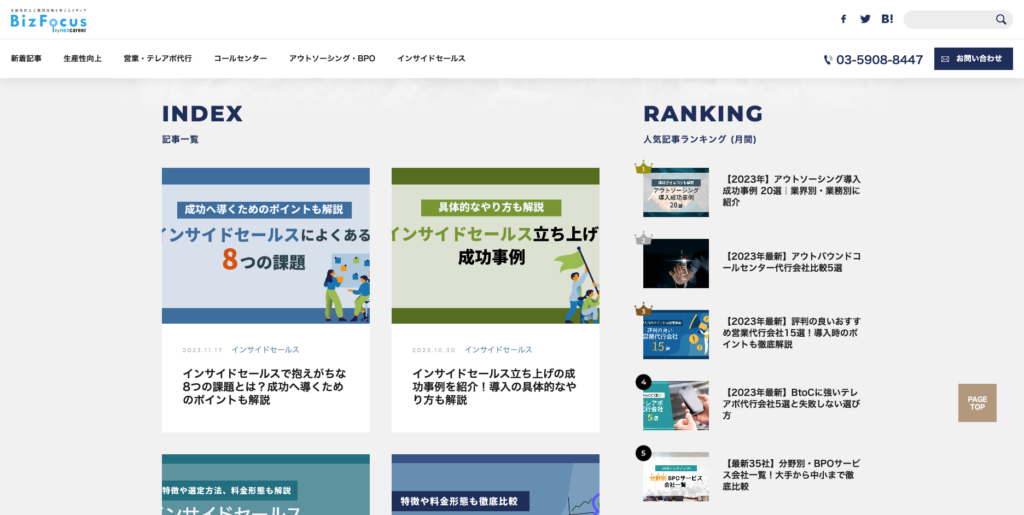Click the search magnifier icon
Screen dimensions: 1024x515
(x=1000, y=19)
